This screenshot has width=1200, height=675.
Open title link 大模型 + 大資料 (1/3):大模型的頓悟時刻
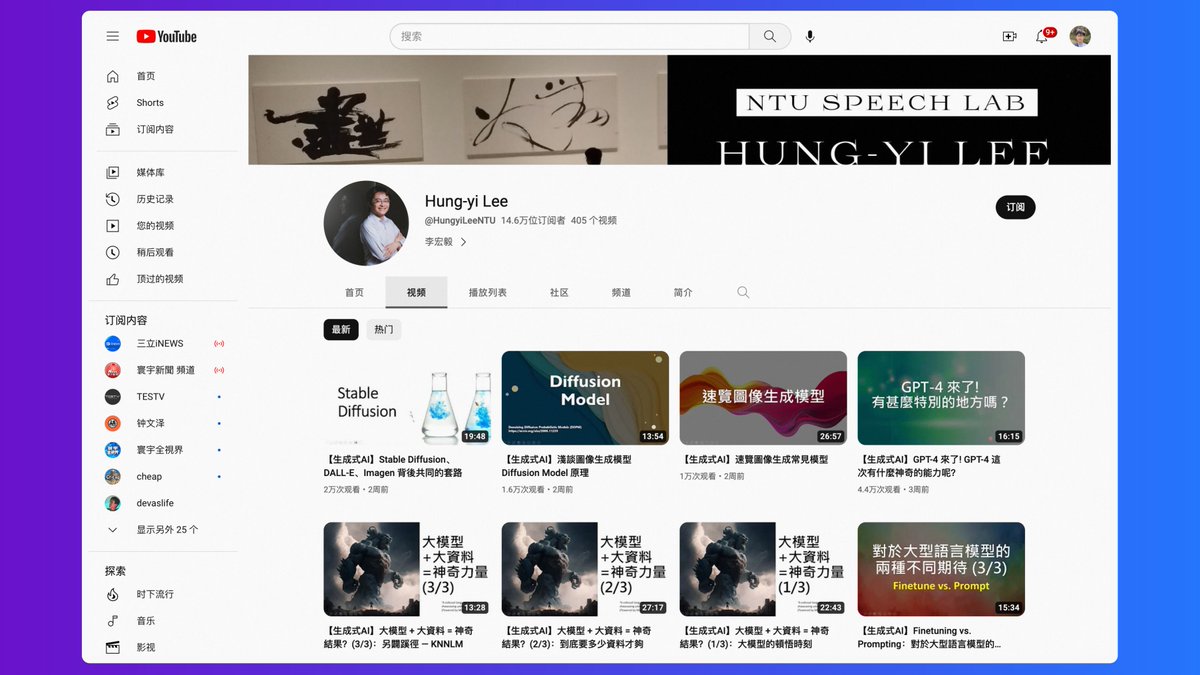(x=754, y=638)
